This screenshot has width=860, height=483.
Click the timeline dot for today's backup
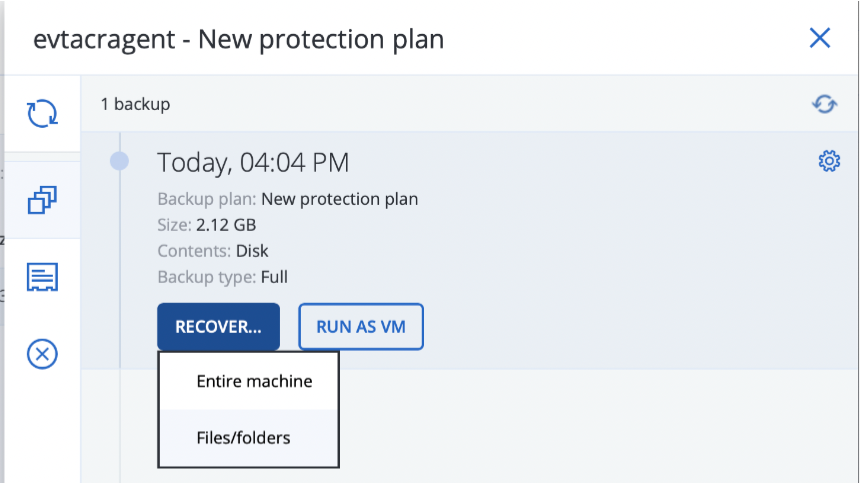coord(119,160)
